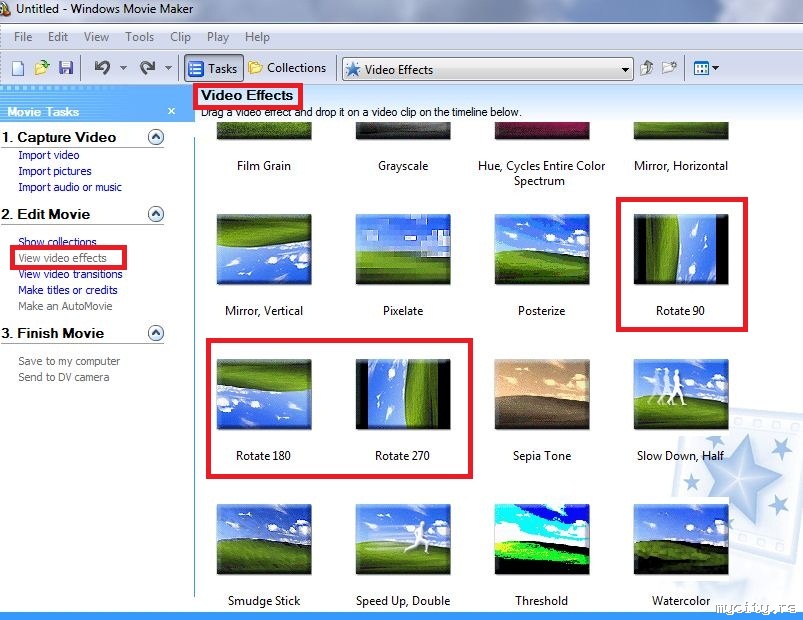803x620 pixels.
Task: Open a project with folder icon
Action: pos(42,68)
